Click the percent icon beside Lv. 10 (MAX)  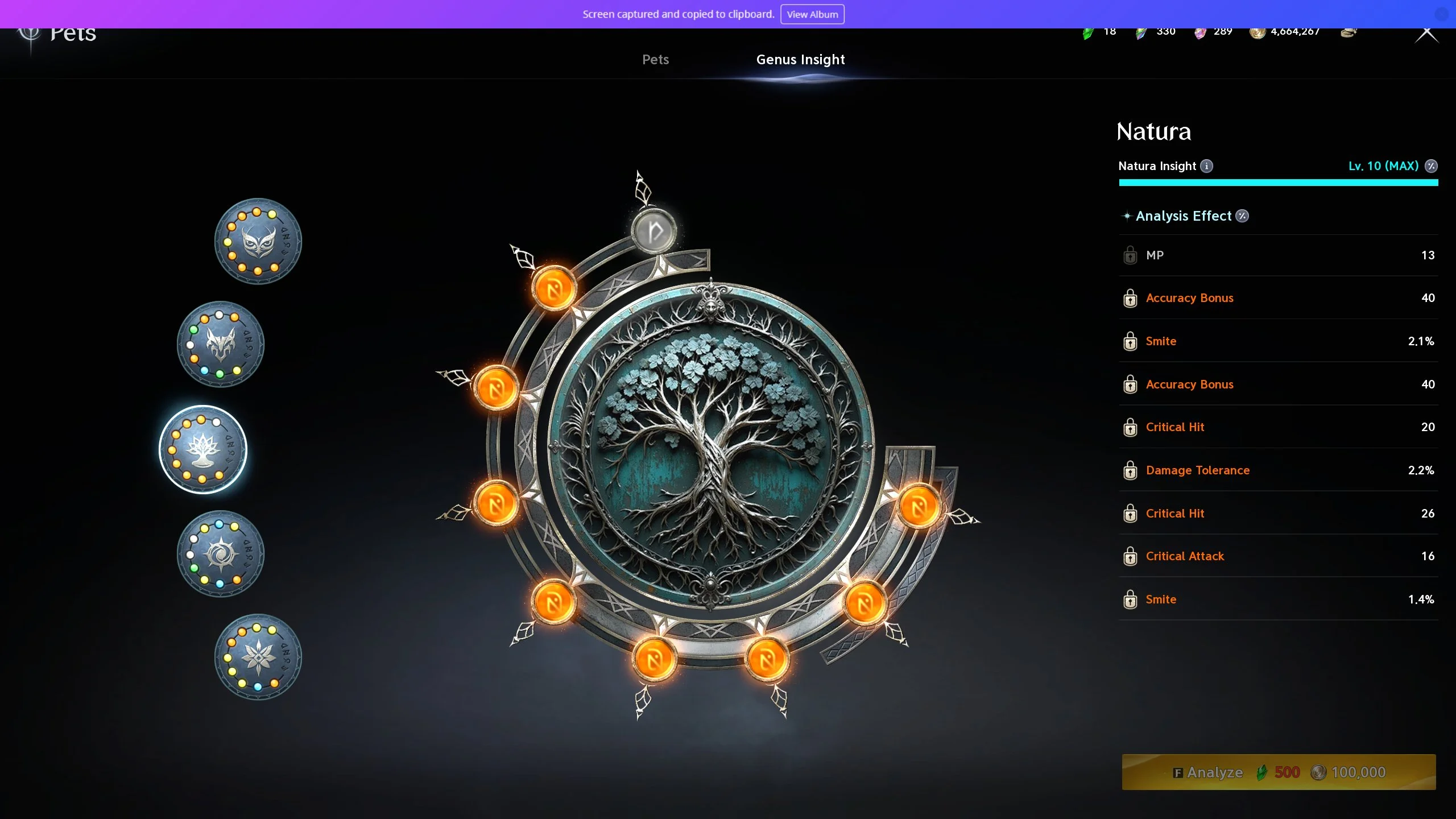[x=1431, y=166]
